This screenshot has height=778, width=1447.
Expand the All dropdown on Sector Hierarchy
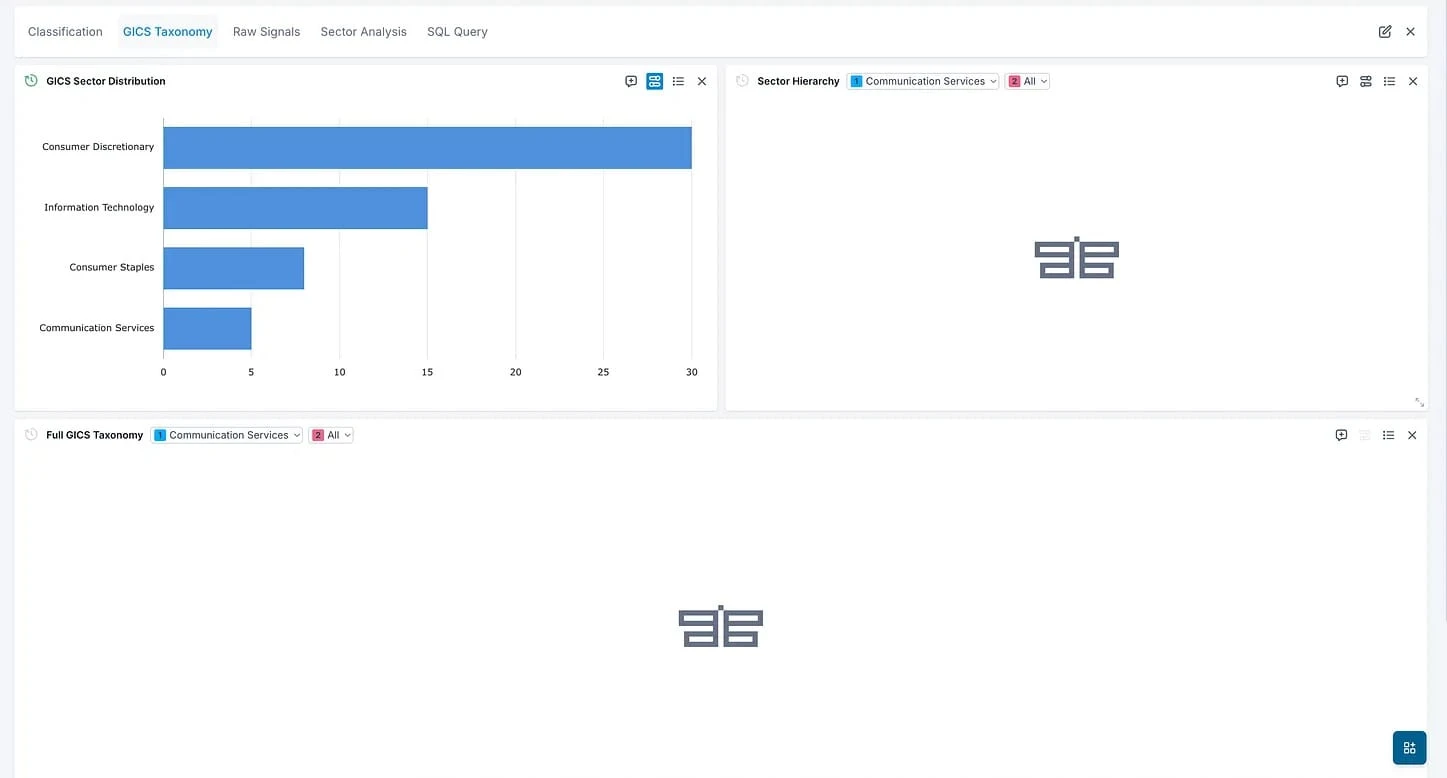point(1028,81)
